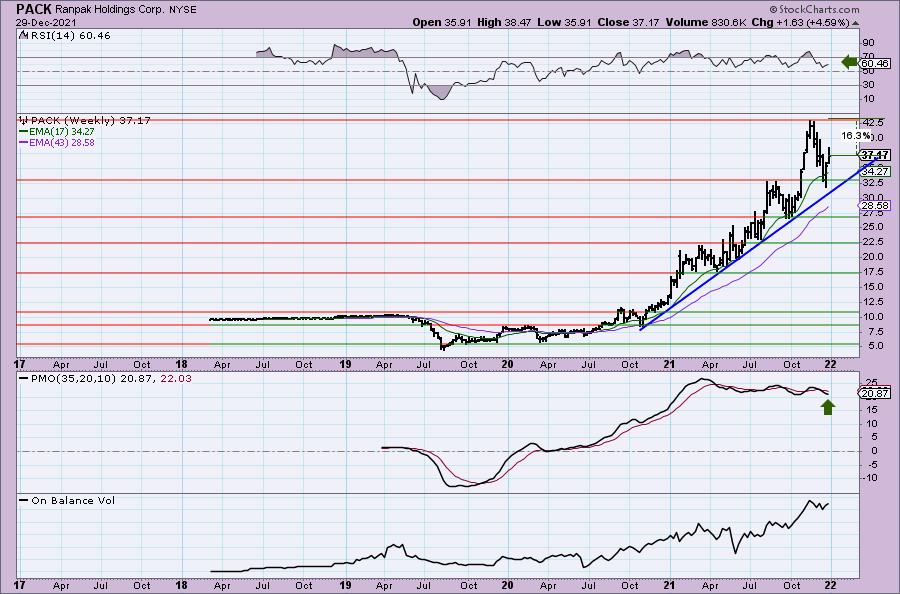Click the PMO 20.87 value tag on the right axis
900x594 pixels.
[875, 393]
